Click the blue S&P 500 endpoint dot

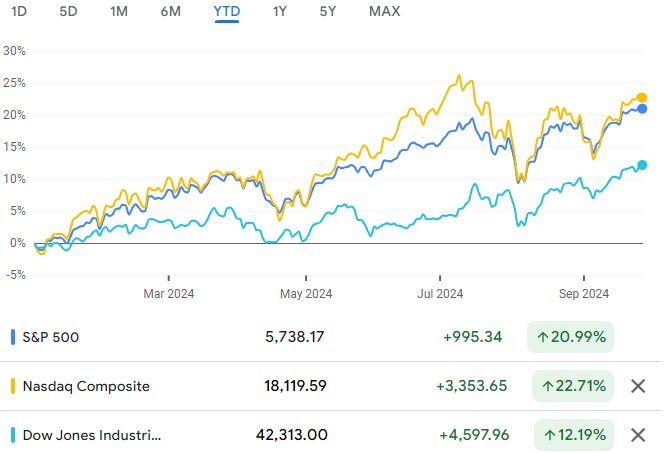642,109
